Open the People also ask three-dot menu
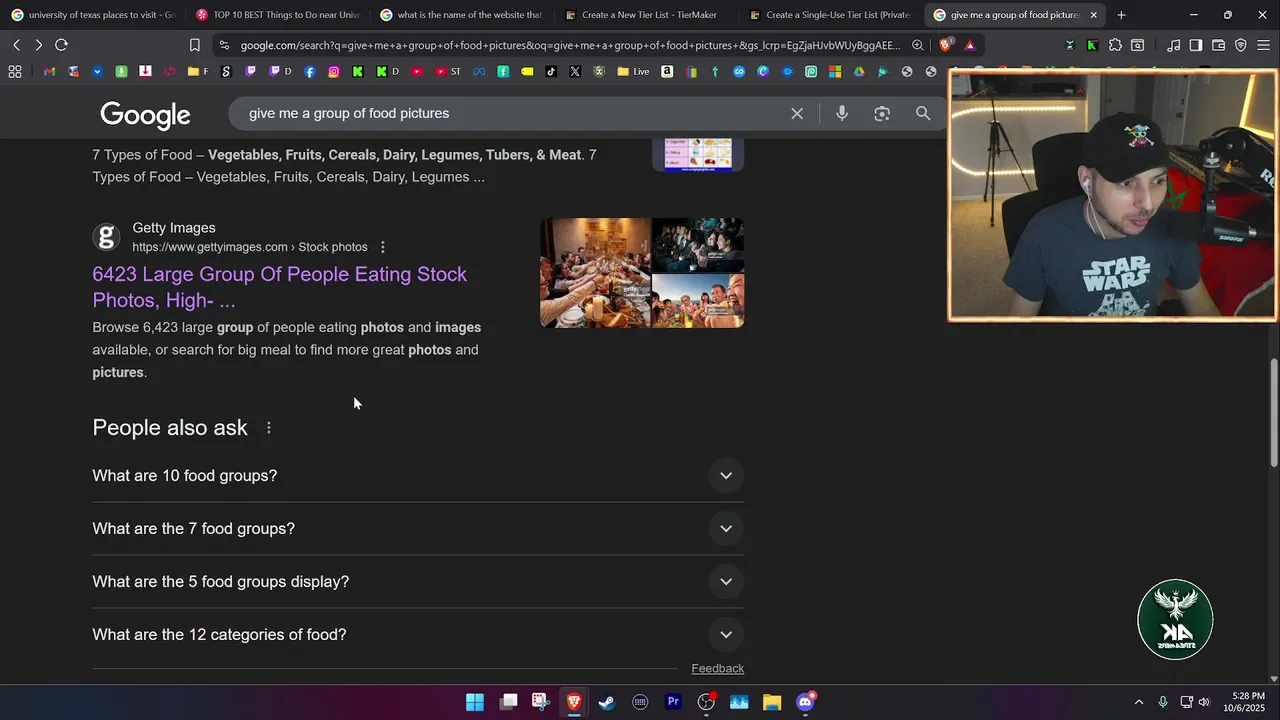The width and height of the screenshot is (1280, 720). 269,428
